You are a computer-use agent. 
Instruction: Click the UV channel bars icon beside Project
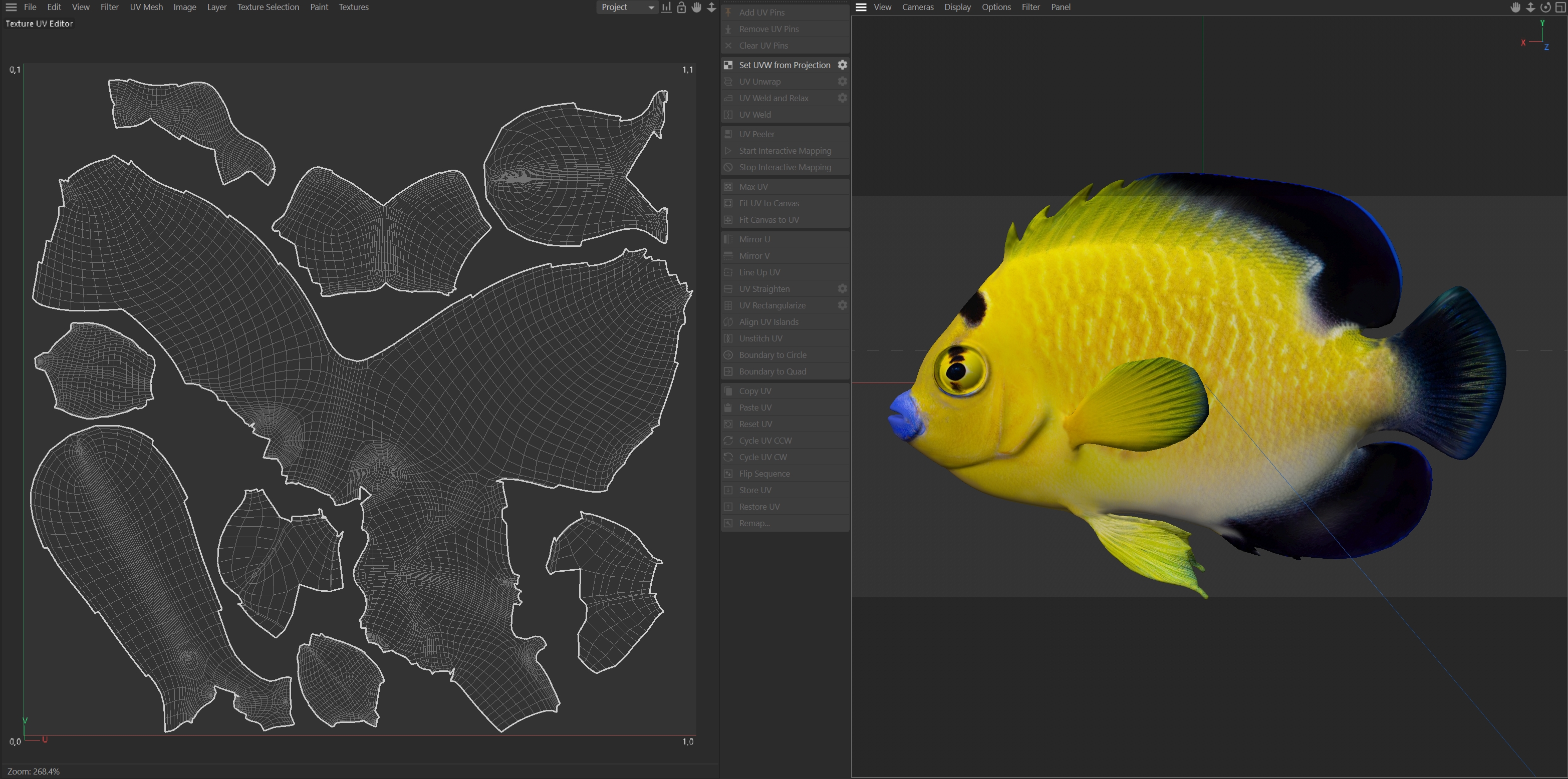pyautogui.click(x=666, y=8)
